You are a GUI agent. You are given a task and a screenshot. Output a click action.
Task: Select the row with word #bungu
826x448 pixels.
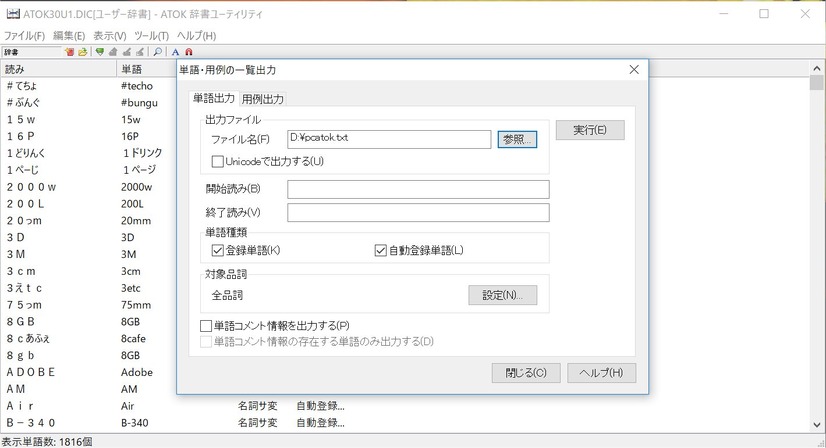tap(88, 103)
